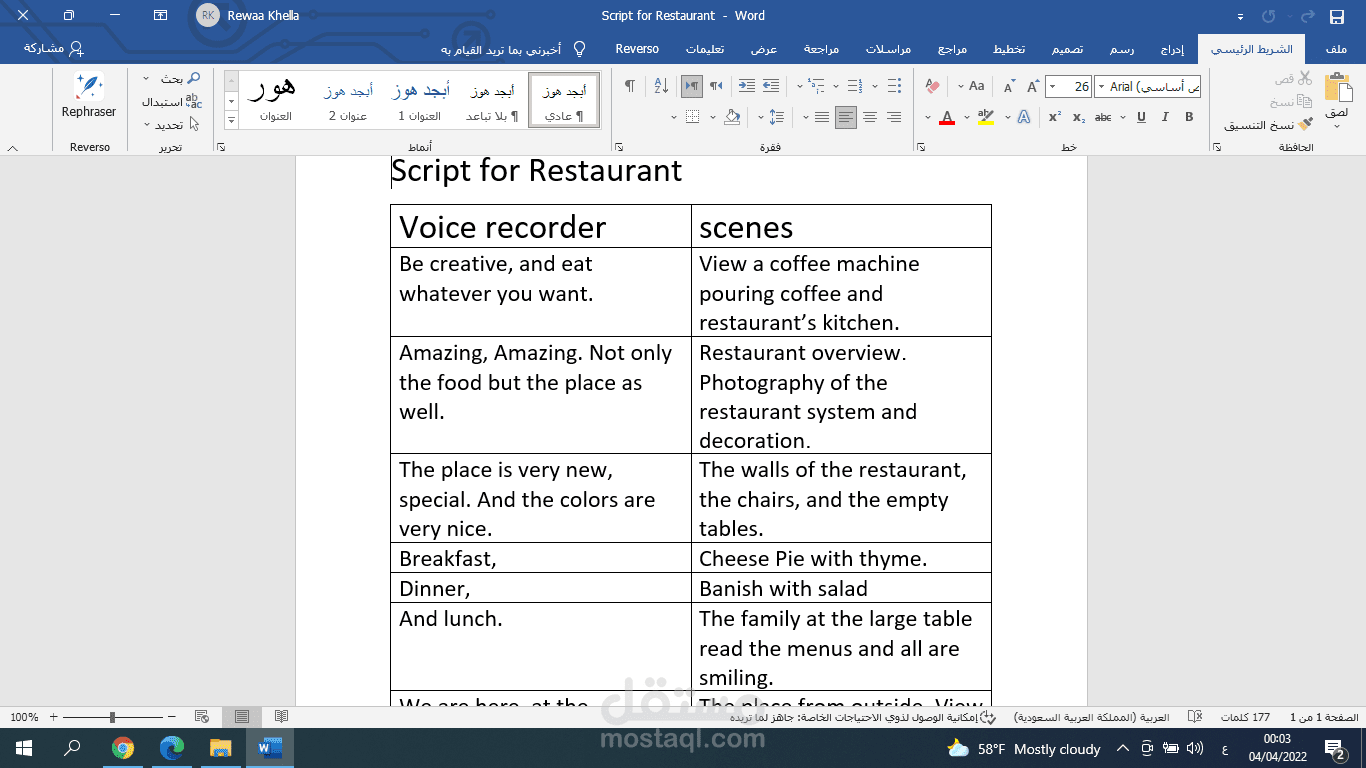
Task: Click Share 'مشاركة' button
Action: 54,49
